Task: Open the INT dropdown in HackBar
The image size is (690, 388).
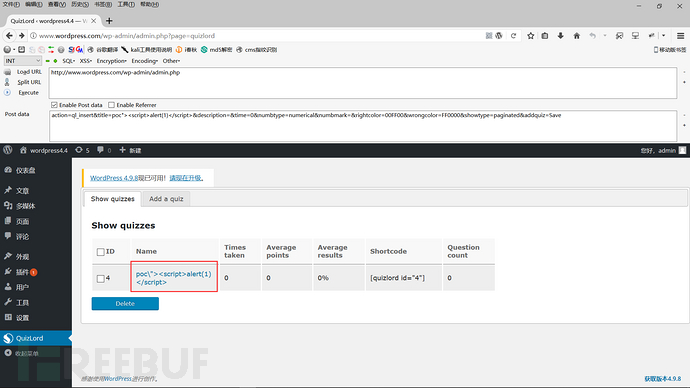Action: pyautogui.click(x=22, y=61)
